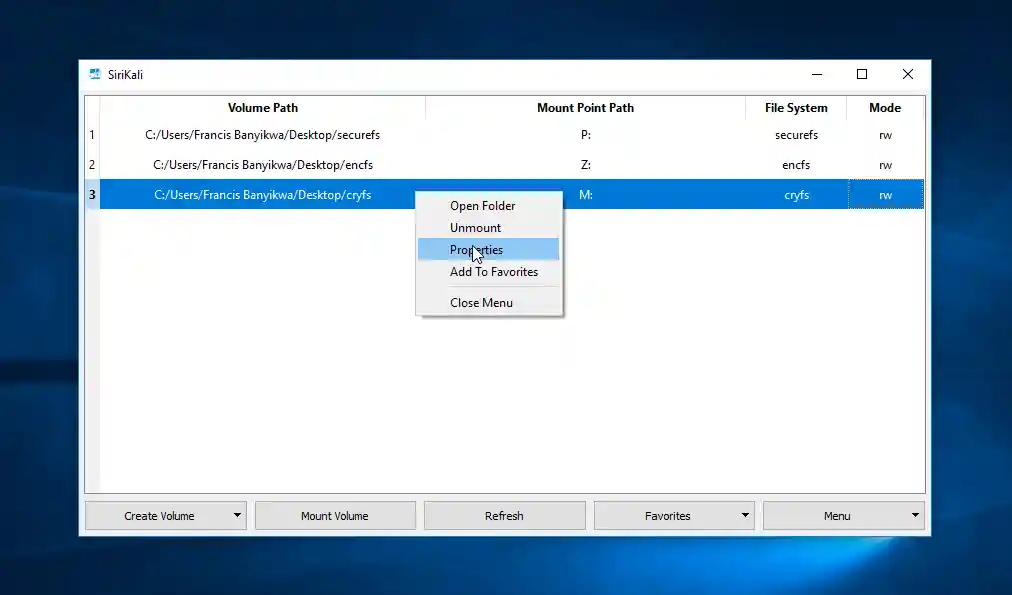
Task: Maximize the SiriKali window
Action: pos(862,75)
